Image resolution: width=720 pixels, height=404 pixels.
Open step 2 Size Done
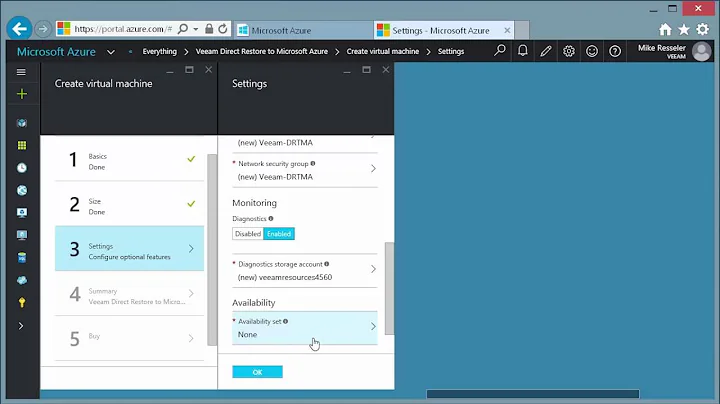[129, 204]
